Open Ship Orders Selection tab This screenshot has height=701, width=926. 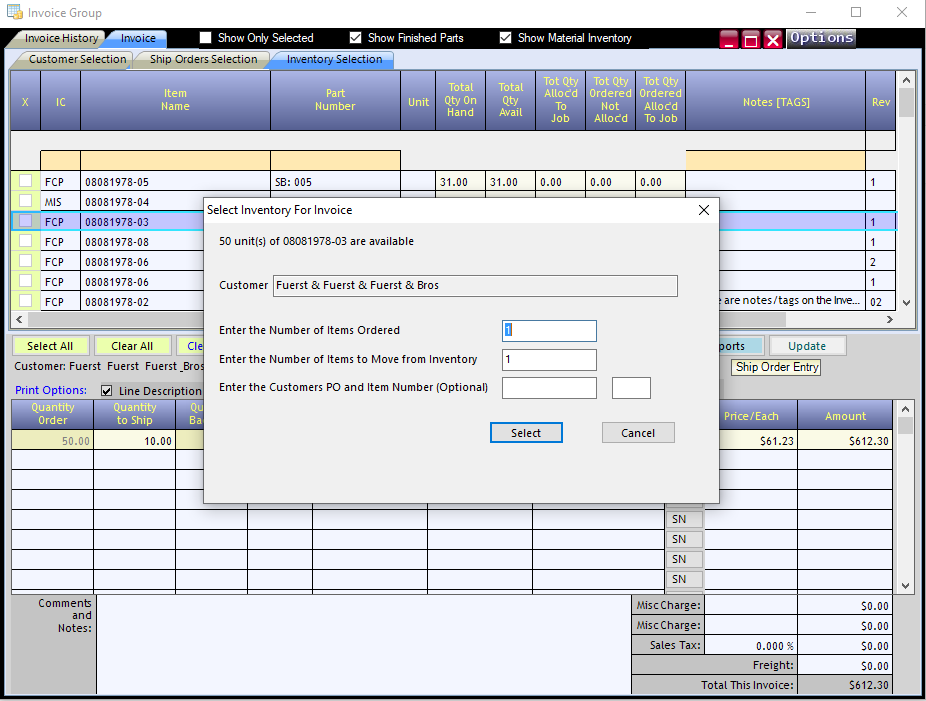pos(203,60)
